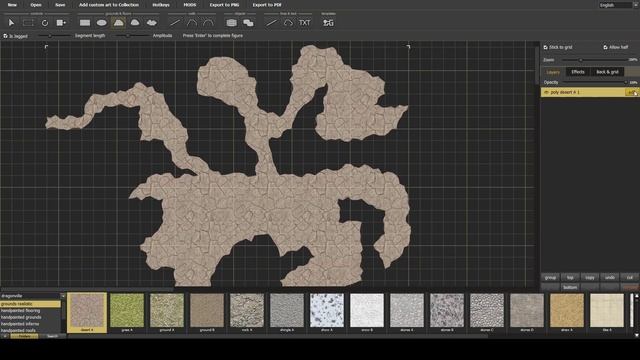Click Save in the top menu

pos(60,5)
